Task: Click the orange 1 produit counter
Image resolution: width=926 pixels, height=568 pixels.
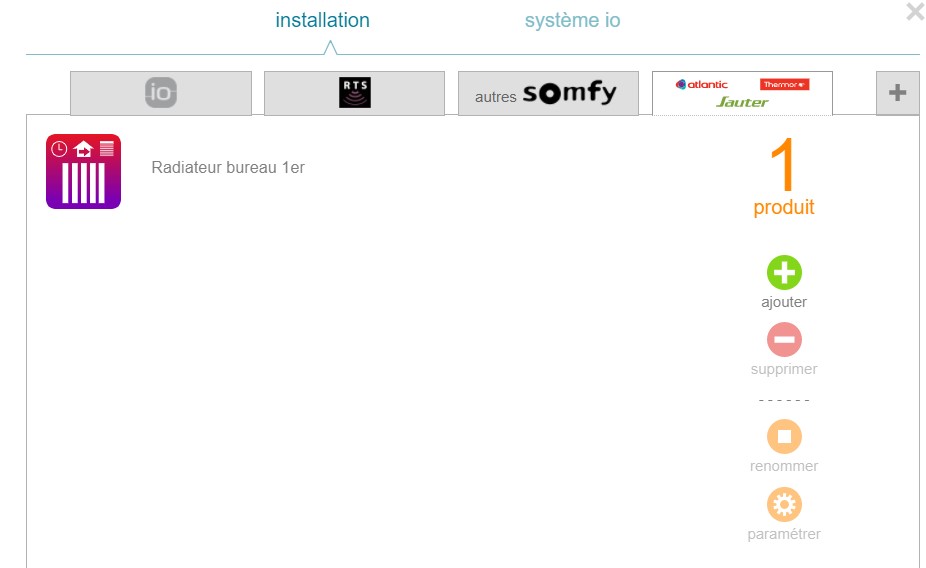Action: 784,178
